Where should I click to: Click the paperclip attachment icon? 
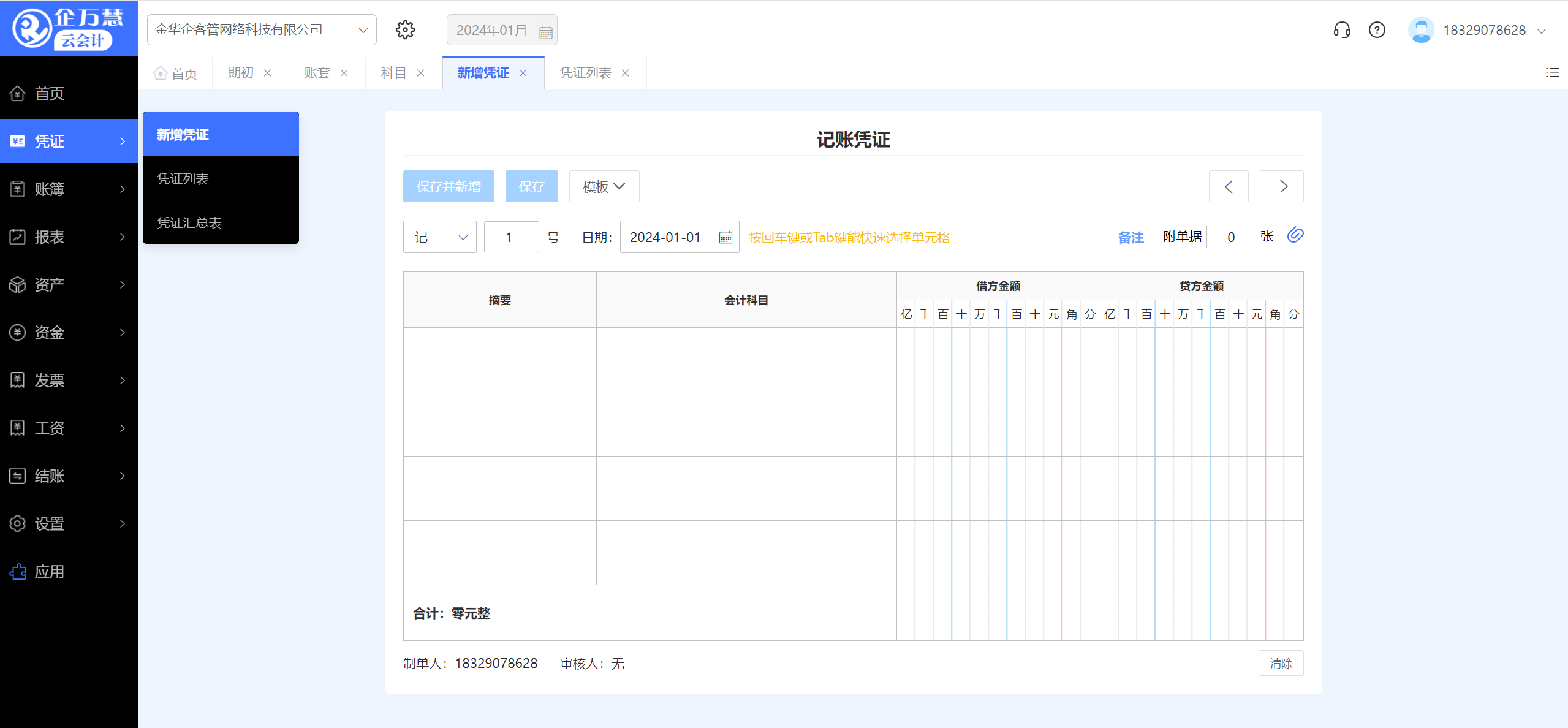(x=1295, y=235)
